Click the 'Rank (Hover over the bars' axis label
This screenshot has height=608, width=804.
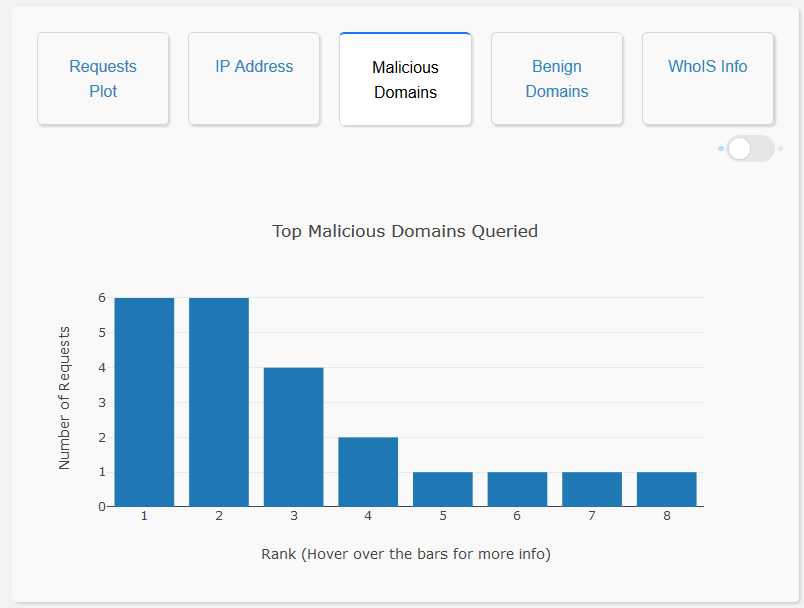tap(406, 554)
